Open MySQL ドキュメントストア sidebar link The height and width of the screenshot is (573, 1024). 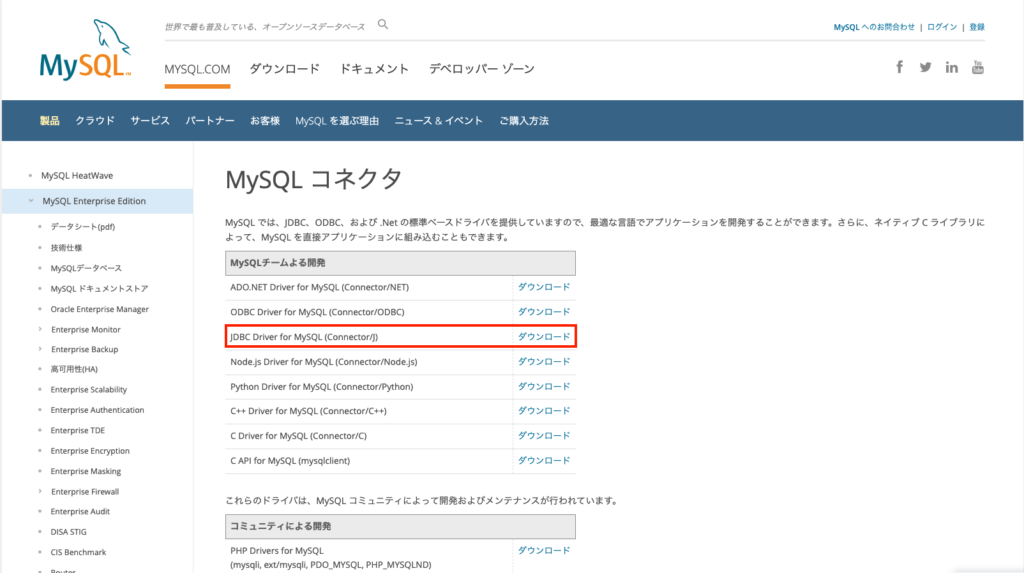point(99,288)
